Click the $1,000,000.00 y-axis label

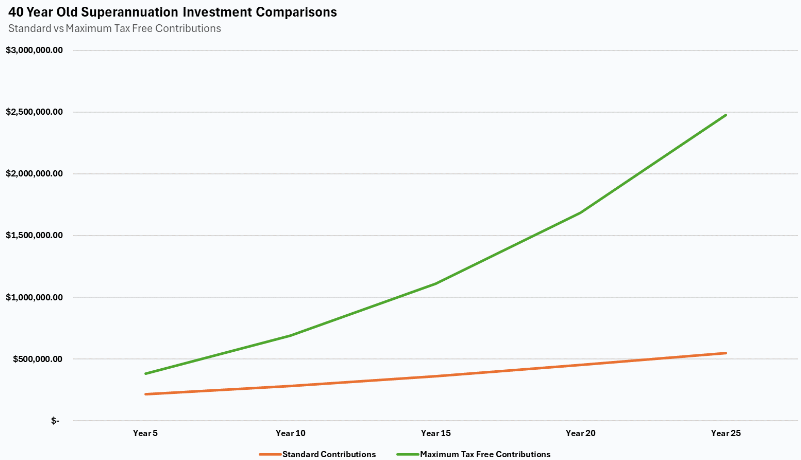(x=35, y=297)
